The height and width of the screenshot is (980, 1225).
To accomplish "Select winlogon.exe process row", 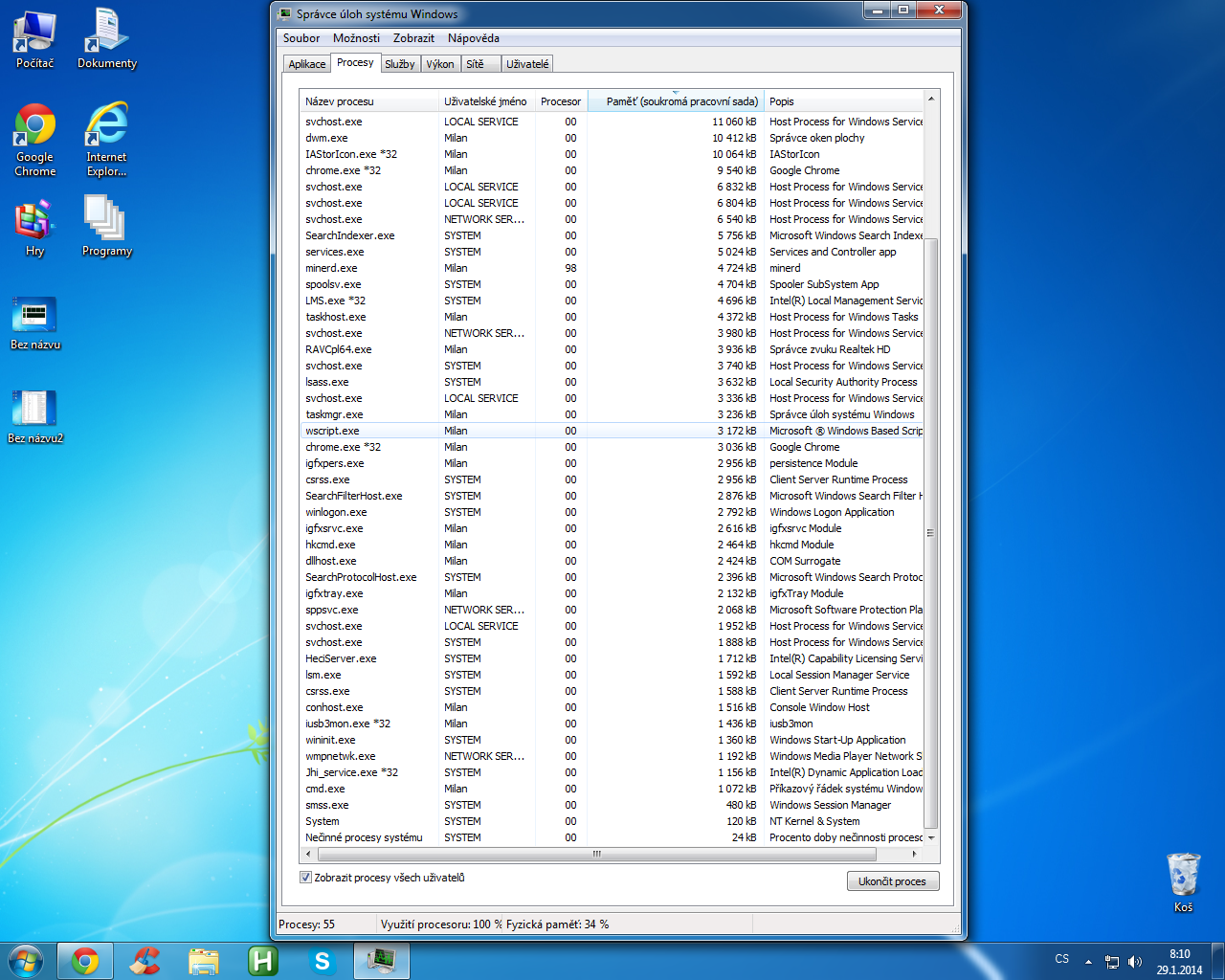I will click(612, 512).
